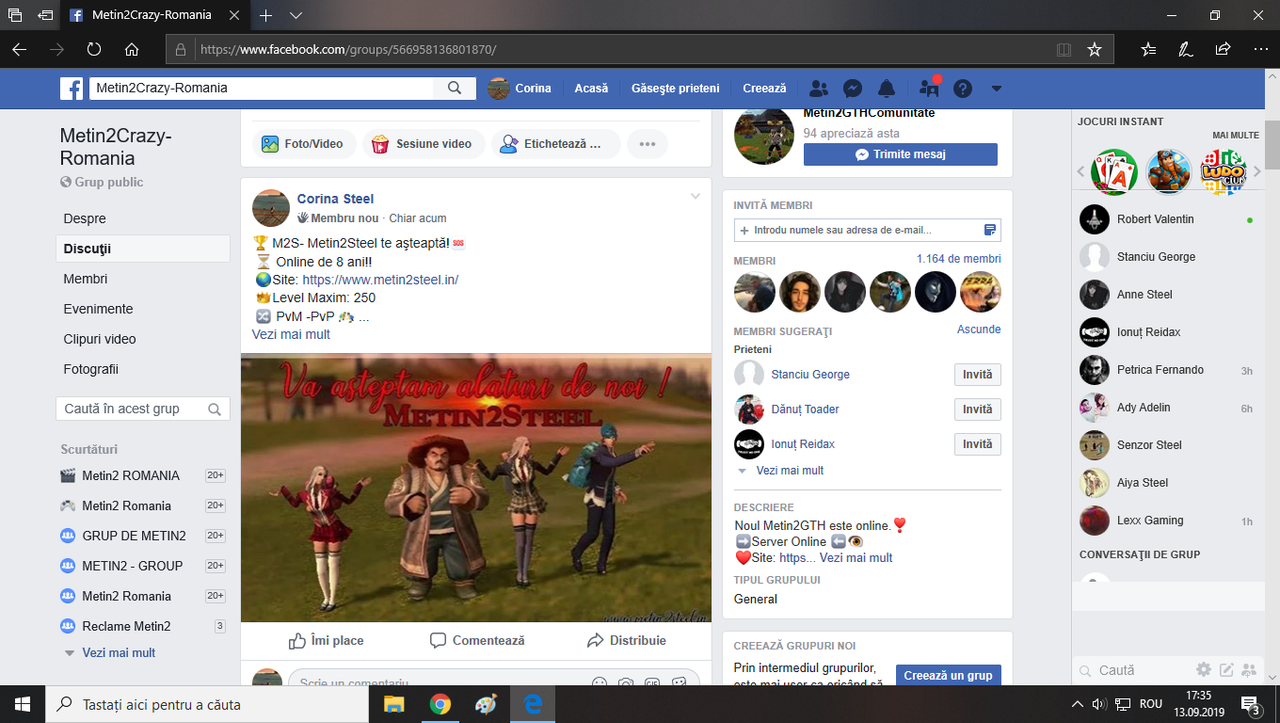Show hidden system tray icons

click(1078, 704)
